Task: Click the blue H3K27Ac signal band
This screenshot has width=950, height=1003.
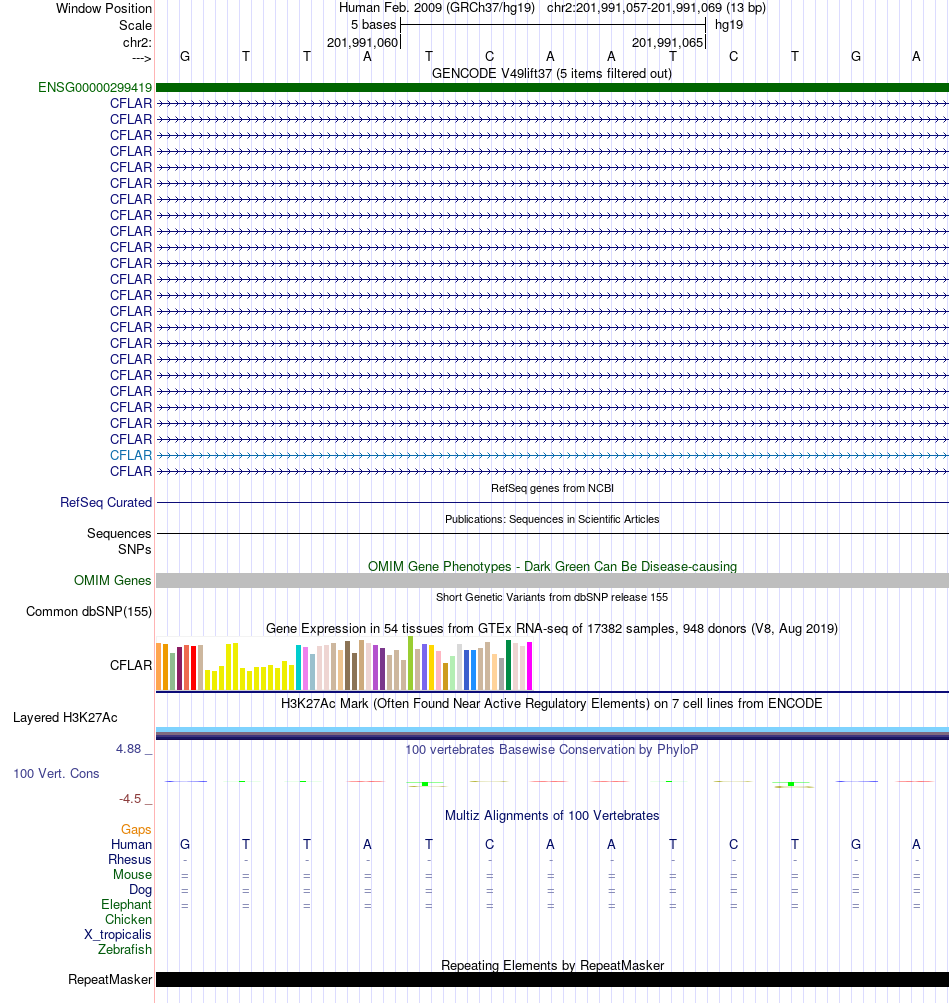Action: (x=552, y=733)
